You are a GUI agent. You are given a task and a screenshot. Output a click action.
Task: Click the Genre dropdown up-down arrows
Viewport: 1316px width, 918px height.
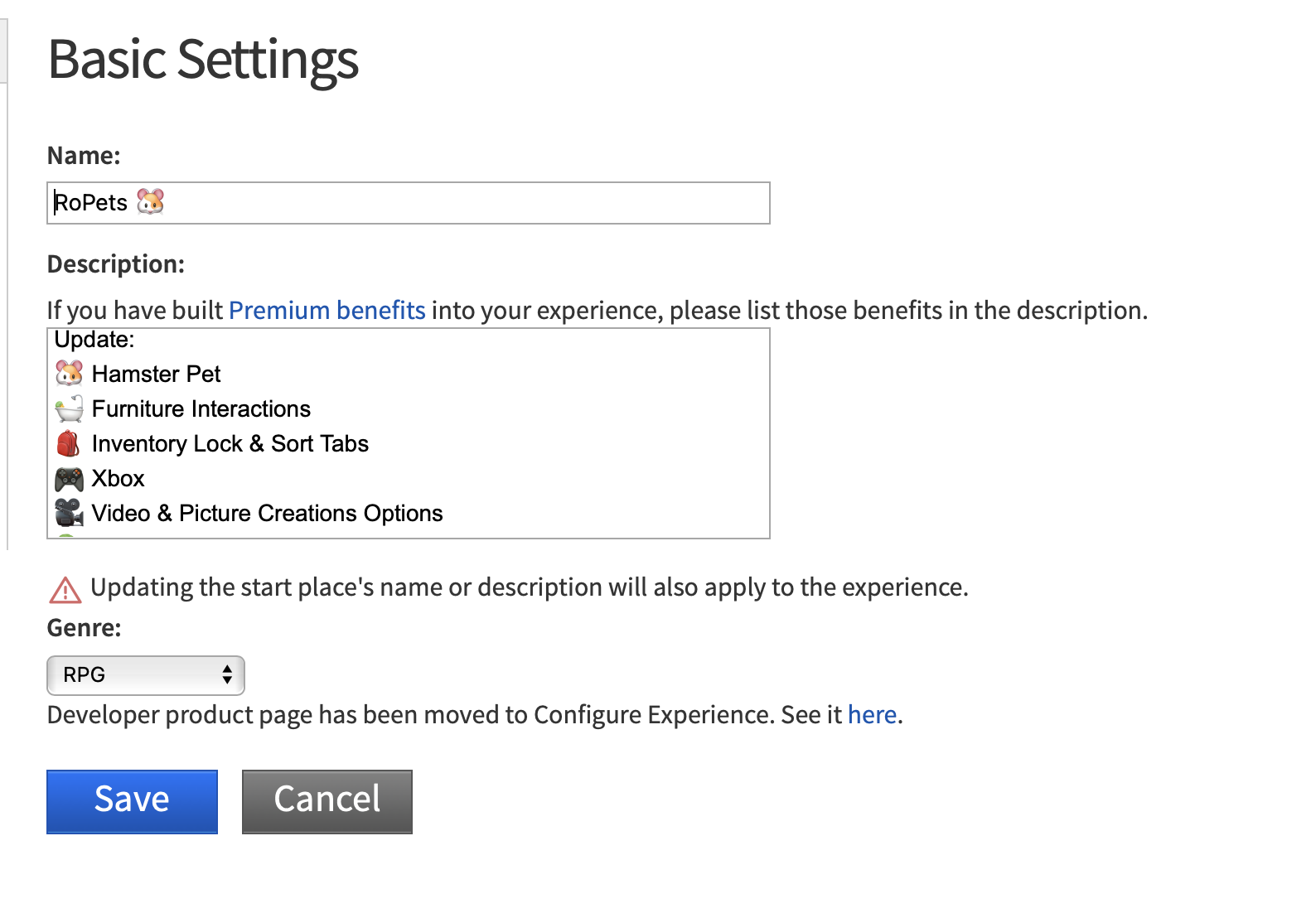point(227,675)
